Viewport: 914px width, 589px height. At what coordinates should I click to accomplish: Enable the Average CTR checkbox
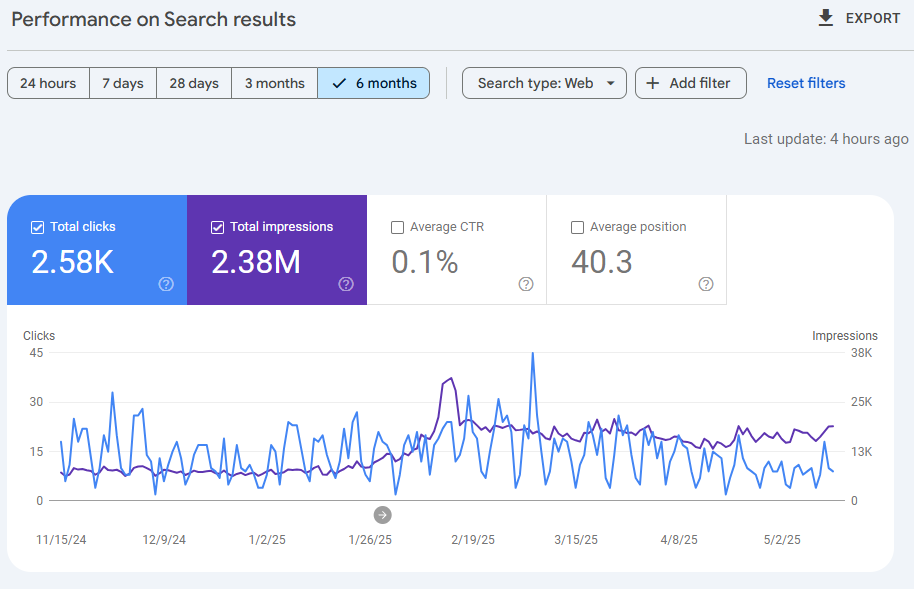tap(397, 227)
